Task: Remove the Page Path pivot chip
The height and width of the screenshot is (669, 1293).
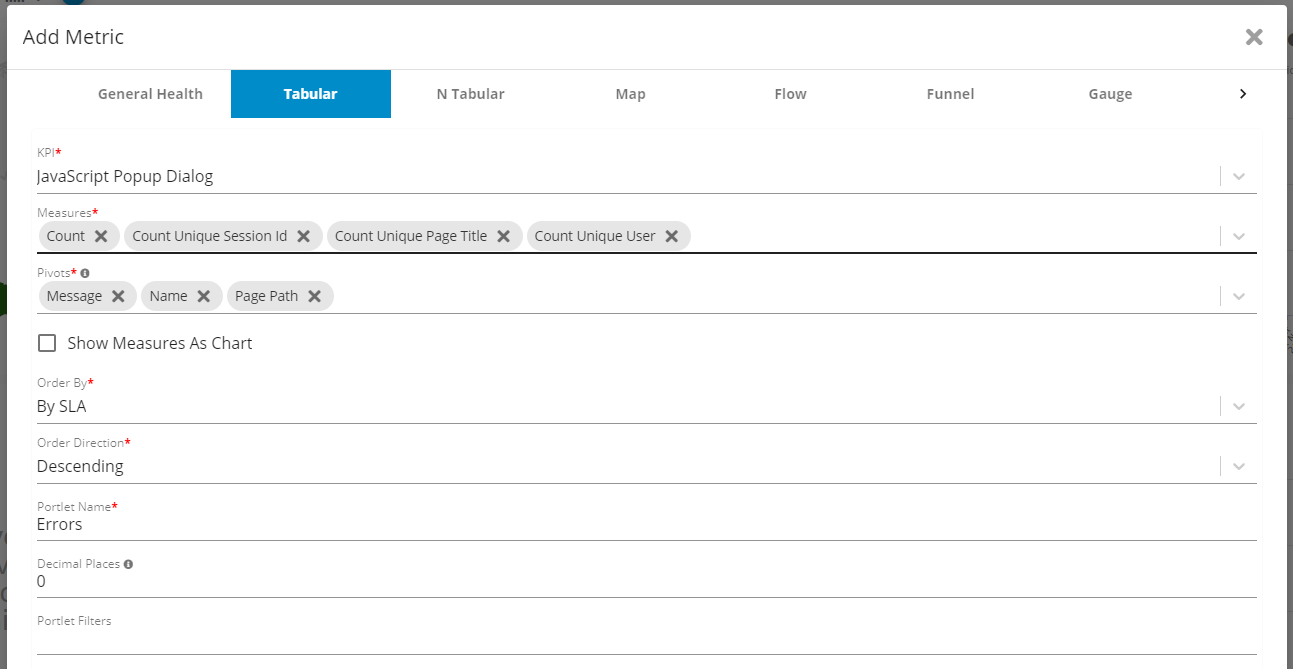Action: point(315,296)
